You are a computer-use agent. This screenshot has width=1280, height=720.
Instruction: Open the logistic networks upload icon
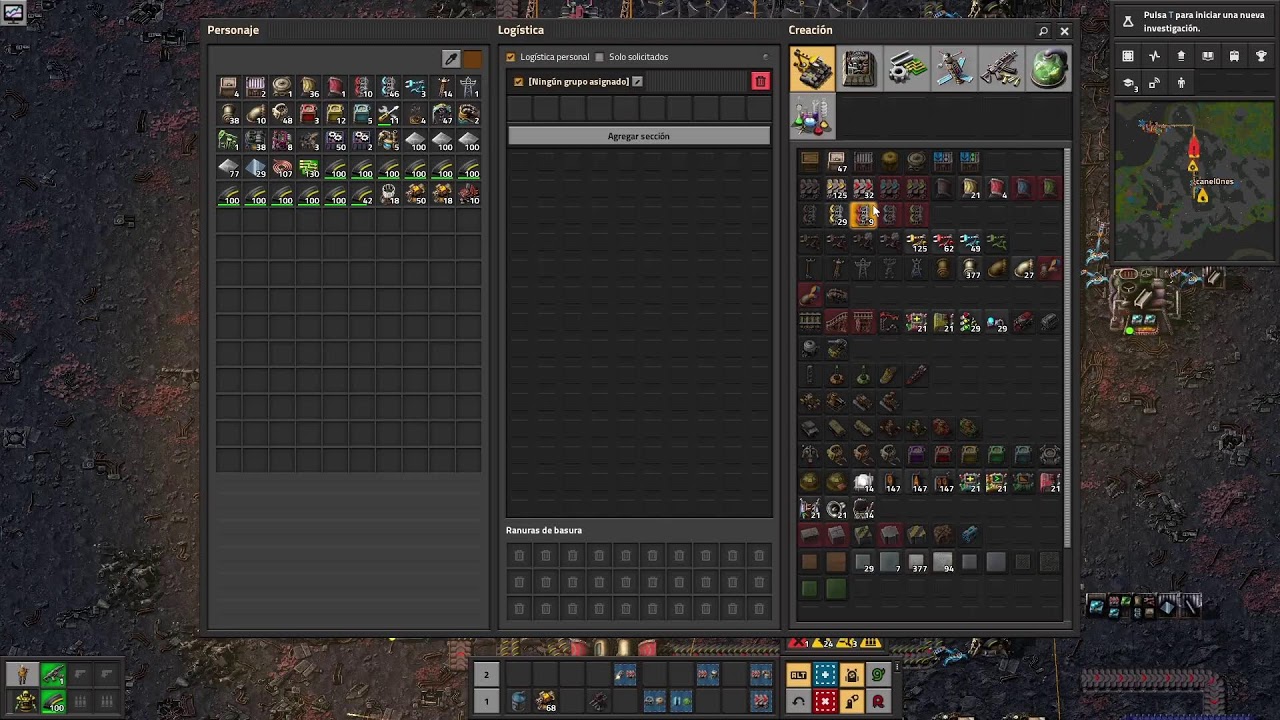click(1181, 56)
